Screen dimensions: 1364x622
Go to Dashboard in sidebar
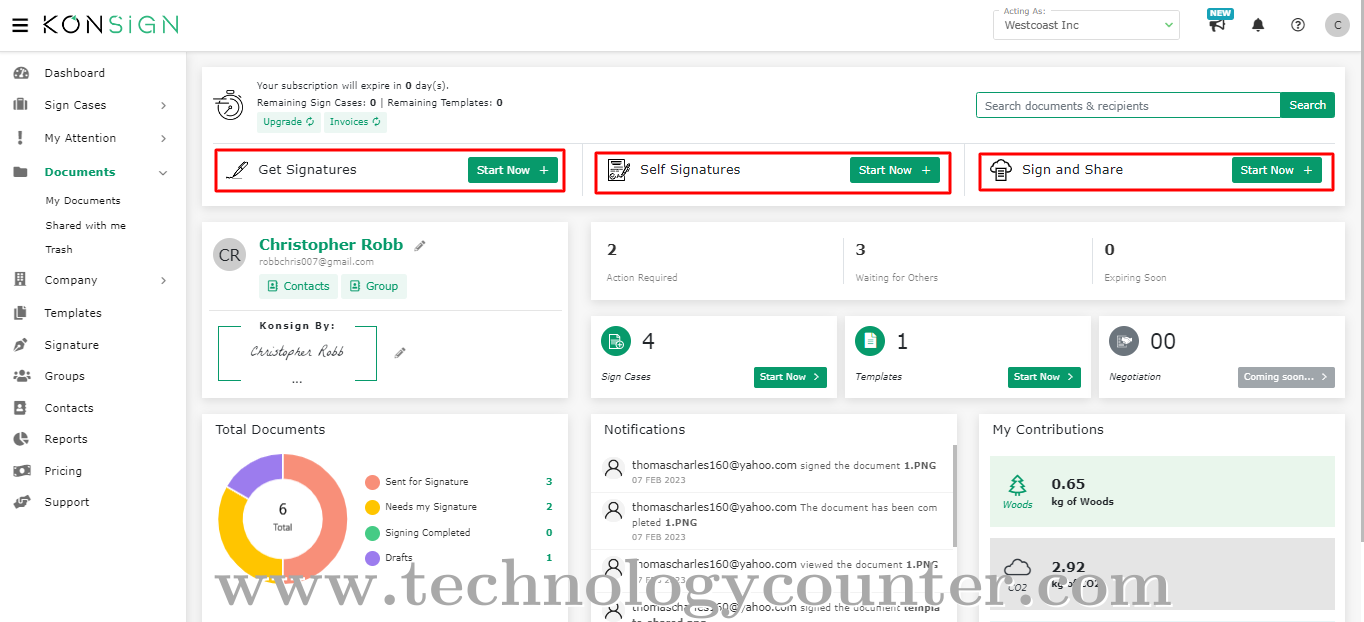[74, 73]
